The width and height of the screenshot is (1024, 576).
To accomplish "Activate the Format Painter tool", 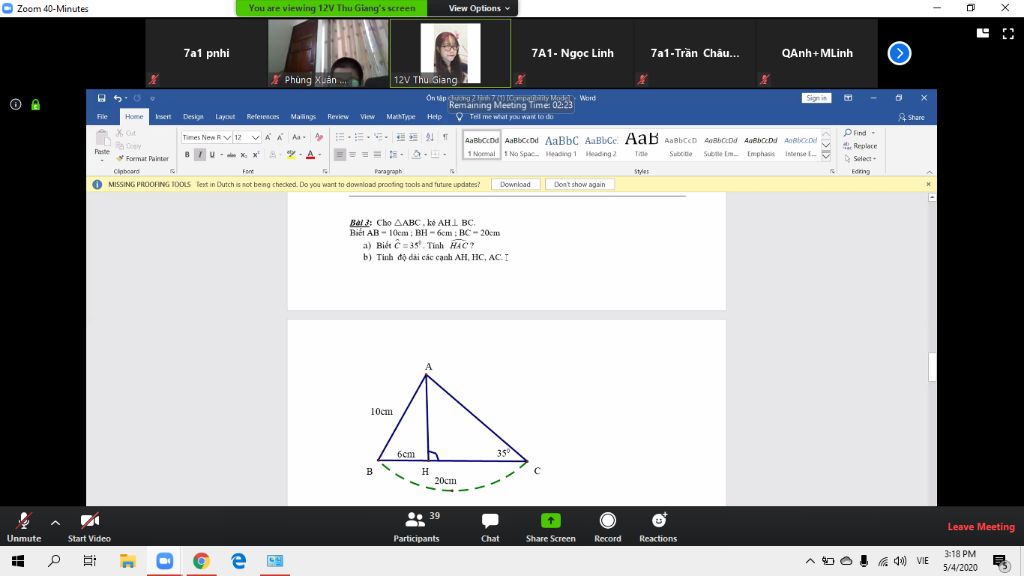I will pyautogui.click(x=142, y=159).
